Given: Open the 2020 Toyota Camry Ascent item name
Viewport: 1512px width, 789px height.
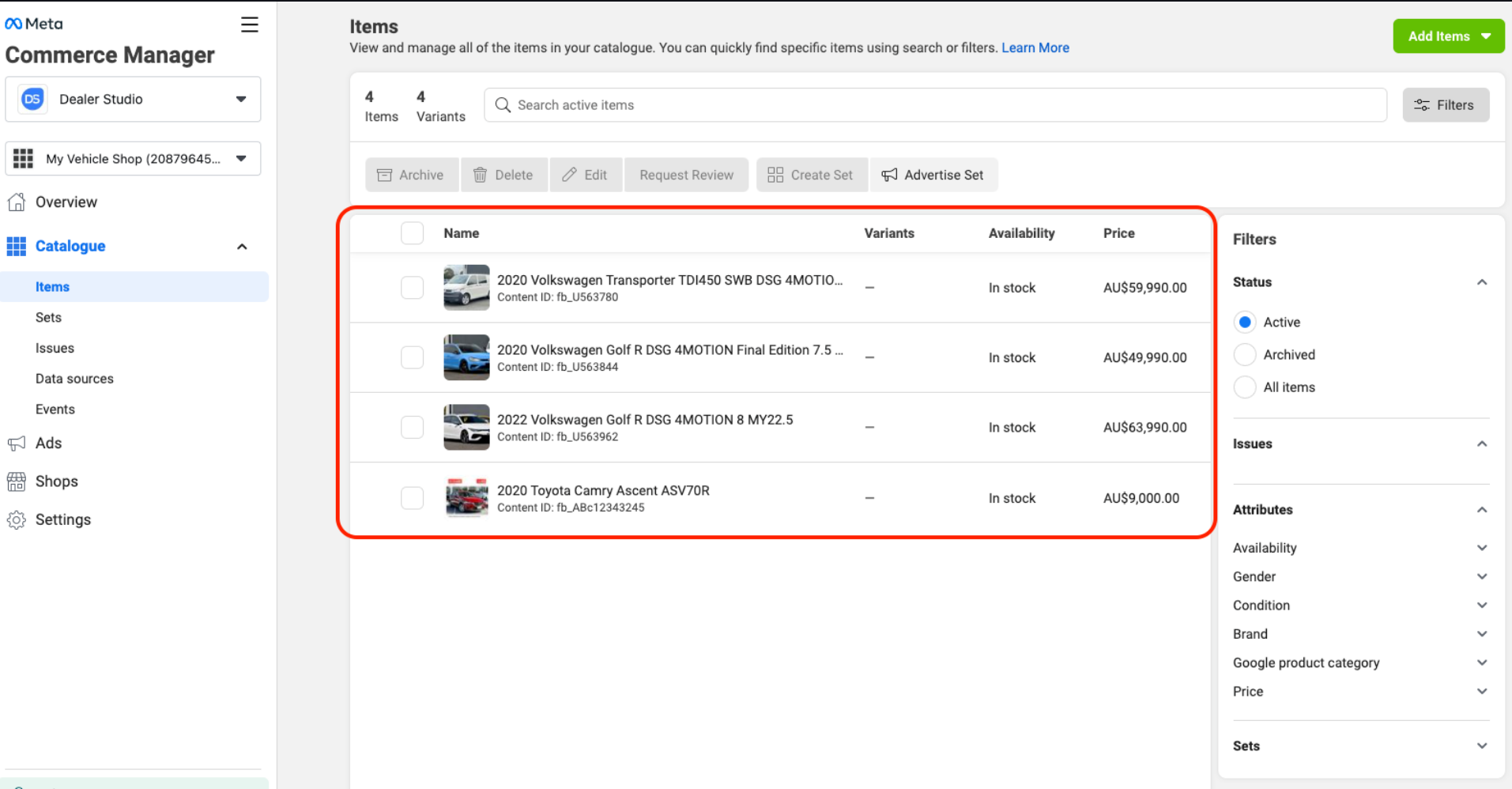Looking at the screenshot, I should point(603,490).
